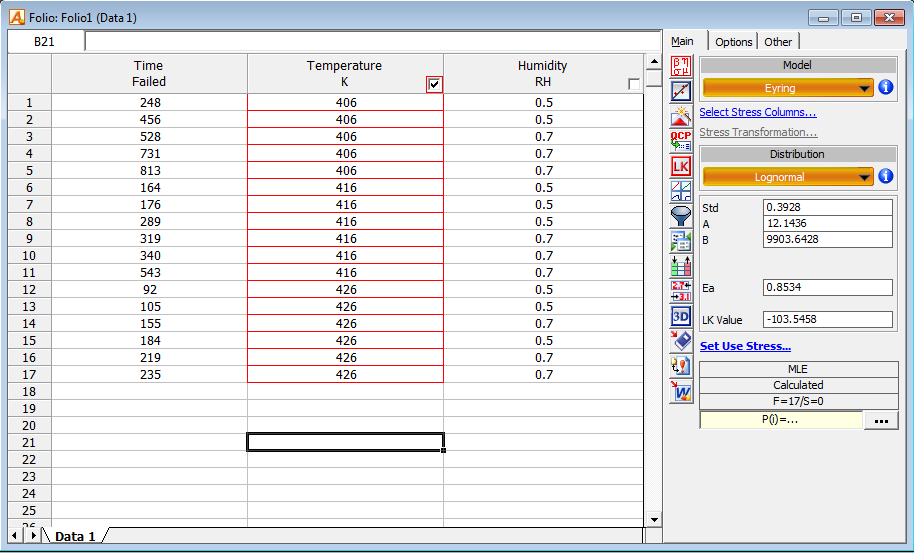Click the sheet tab scroll right arrow

click(33, 535)
